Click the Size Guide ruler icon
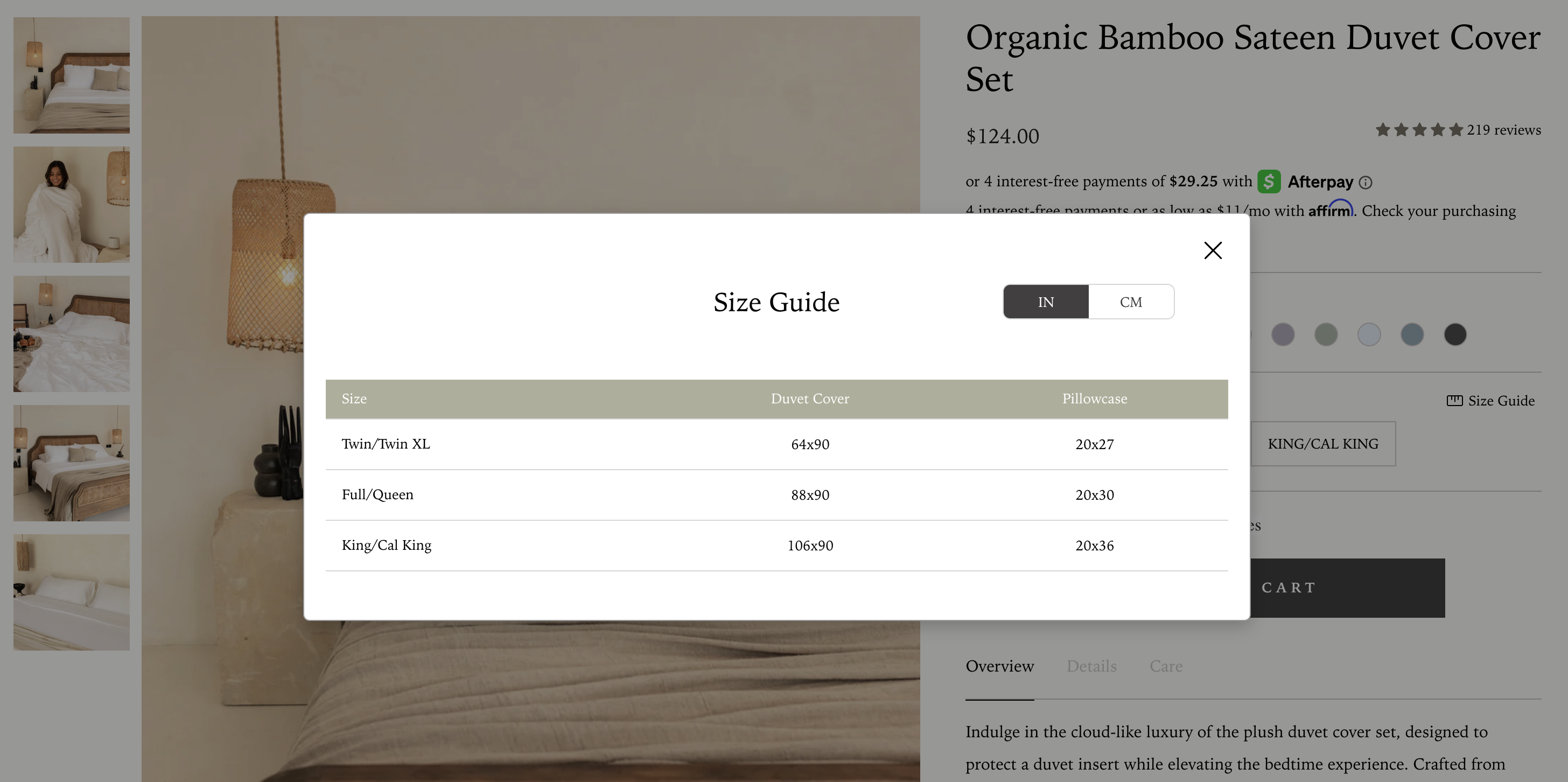The image size is (1568, 782). (x=1454, y=401)
